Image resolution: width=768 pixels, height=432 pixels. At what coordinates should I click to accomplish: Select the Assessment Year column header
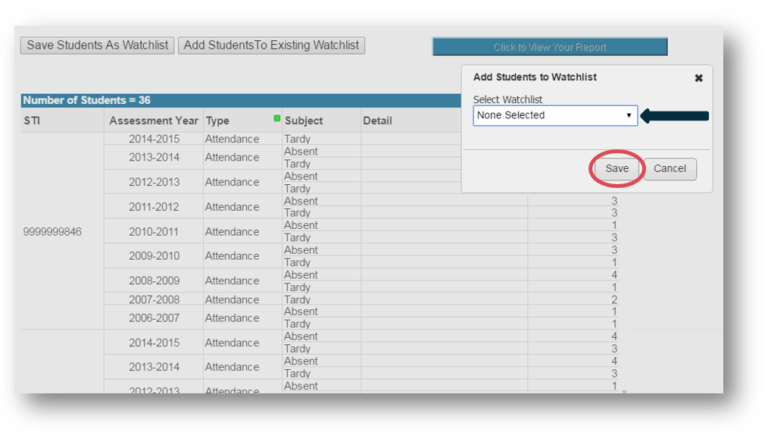pos(153,120)
